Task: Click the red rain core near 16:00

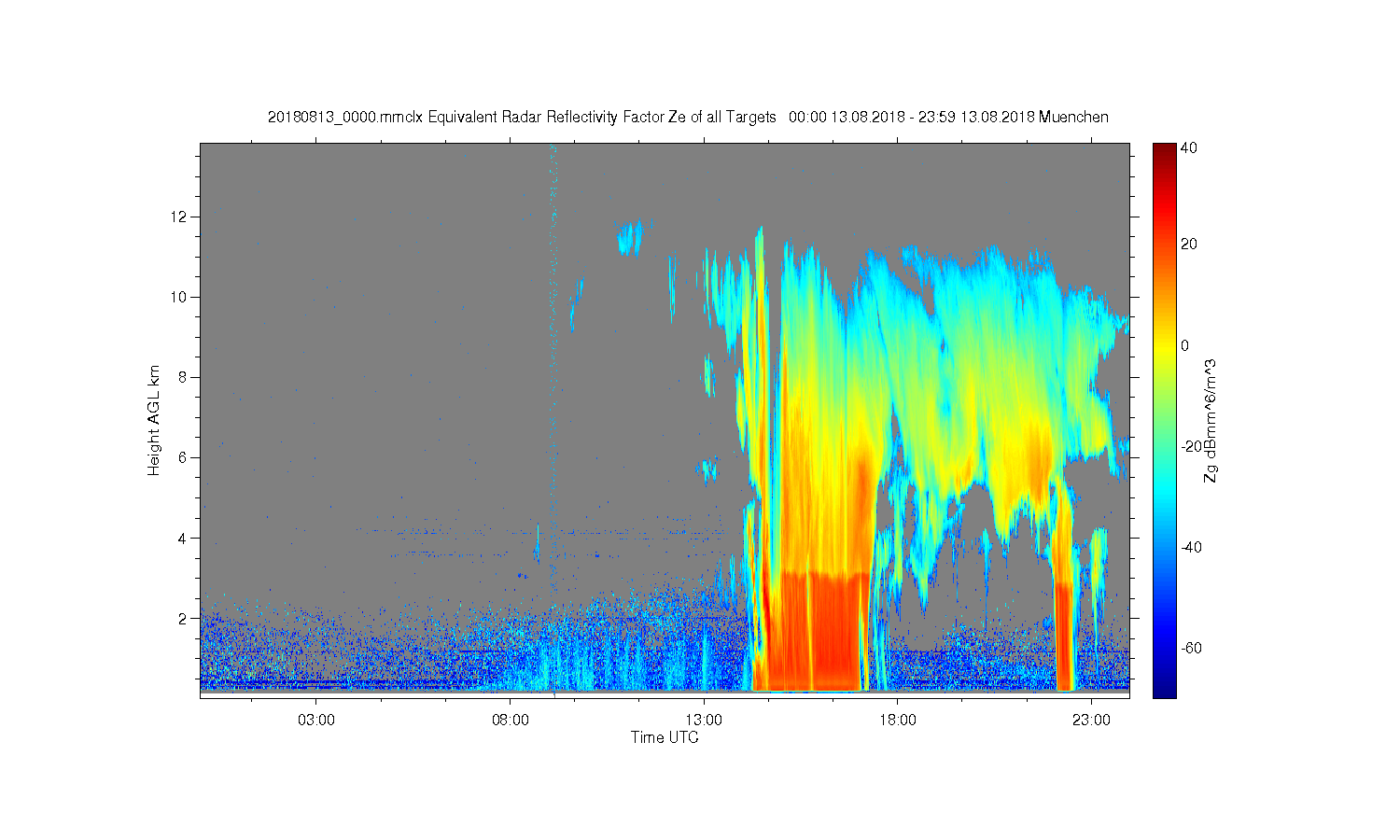Action: 819,630
